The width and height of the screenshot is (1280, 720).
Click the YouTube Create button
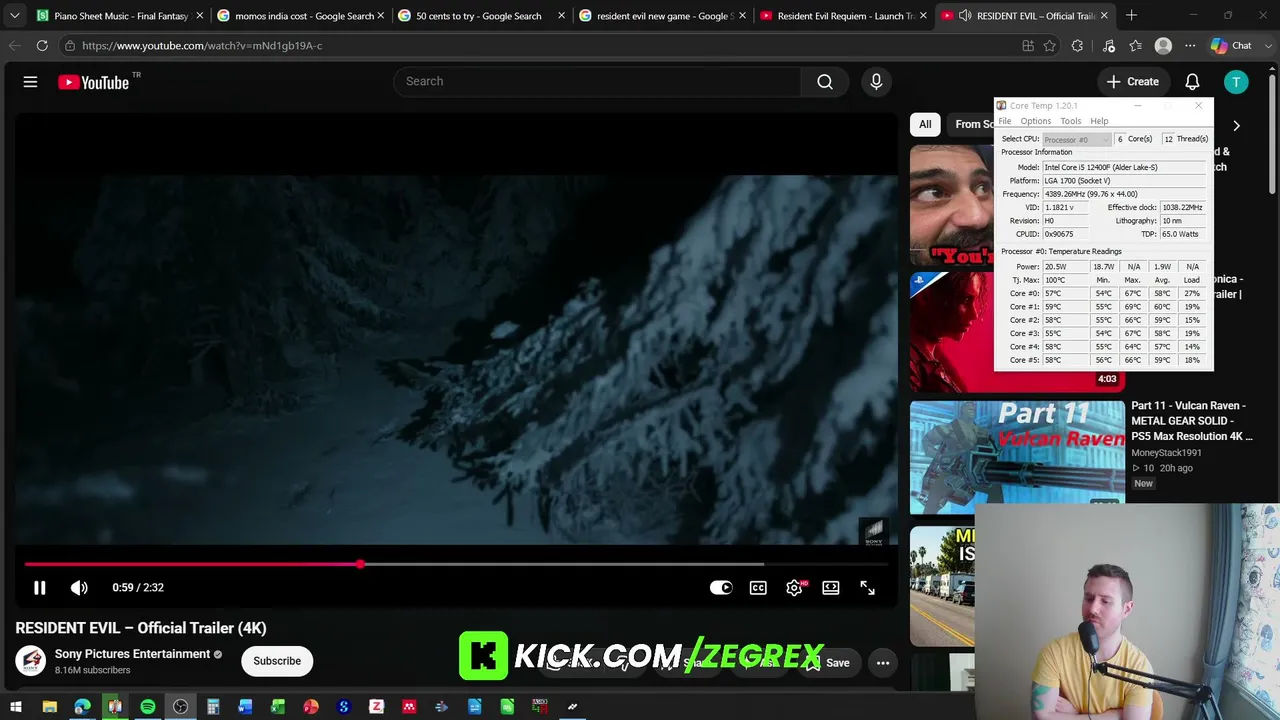(1132, 82)
